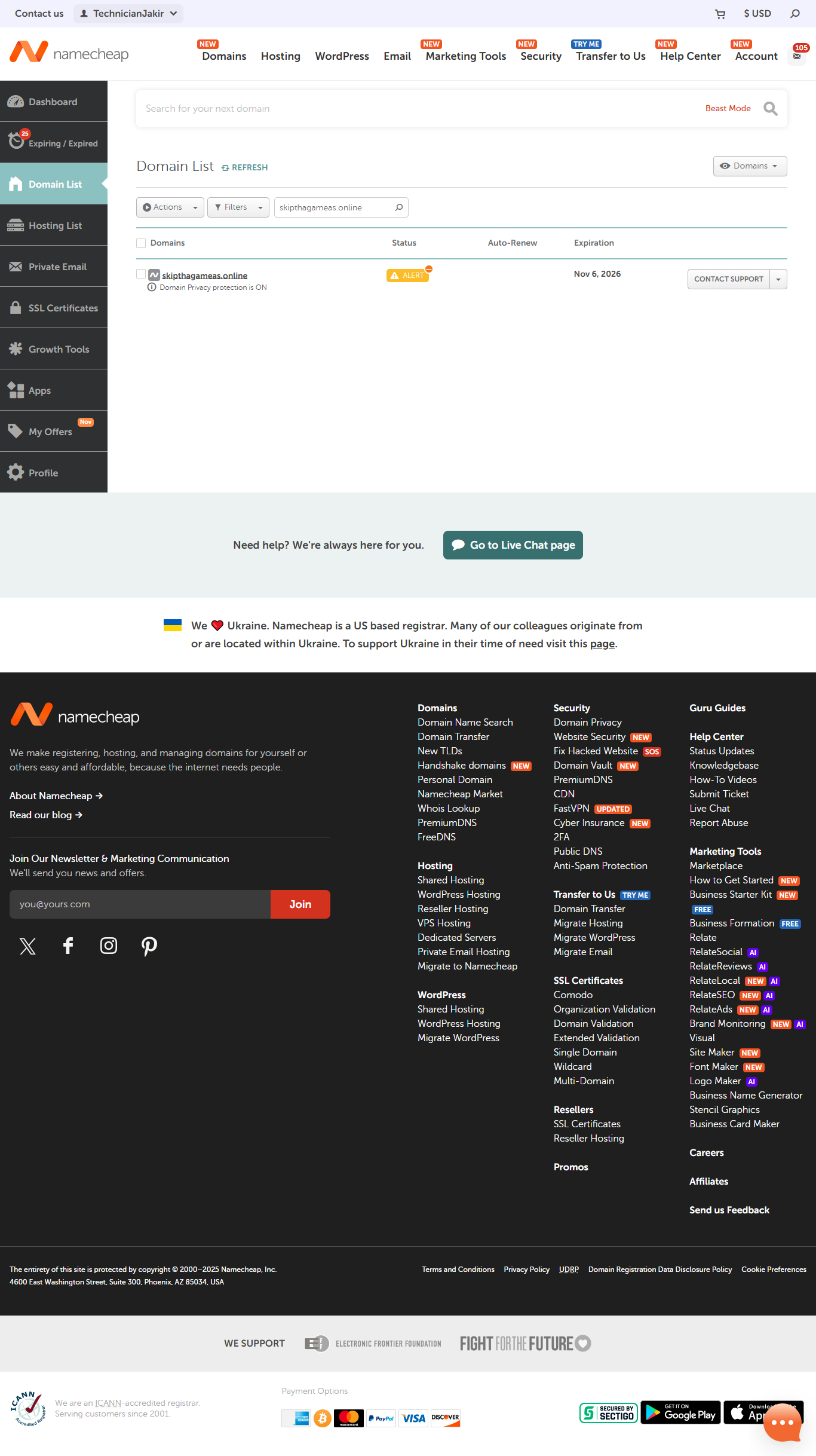This screenshot has width=816, height=1456.
Task: Click the domain search magnifier icon
Action: pos(771,109)
